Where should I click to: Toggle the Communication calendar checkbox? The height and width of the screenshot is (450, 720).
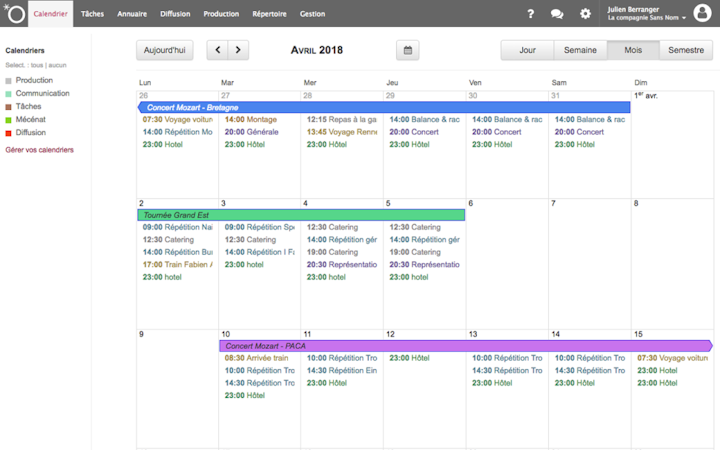click(9, 94)
